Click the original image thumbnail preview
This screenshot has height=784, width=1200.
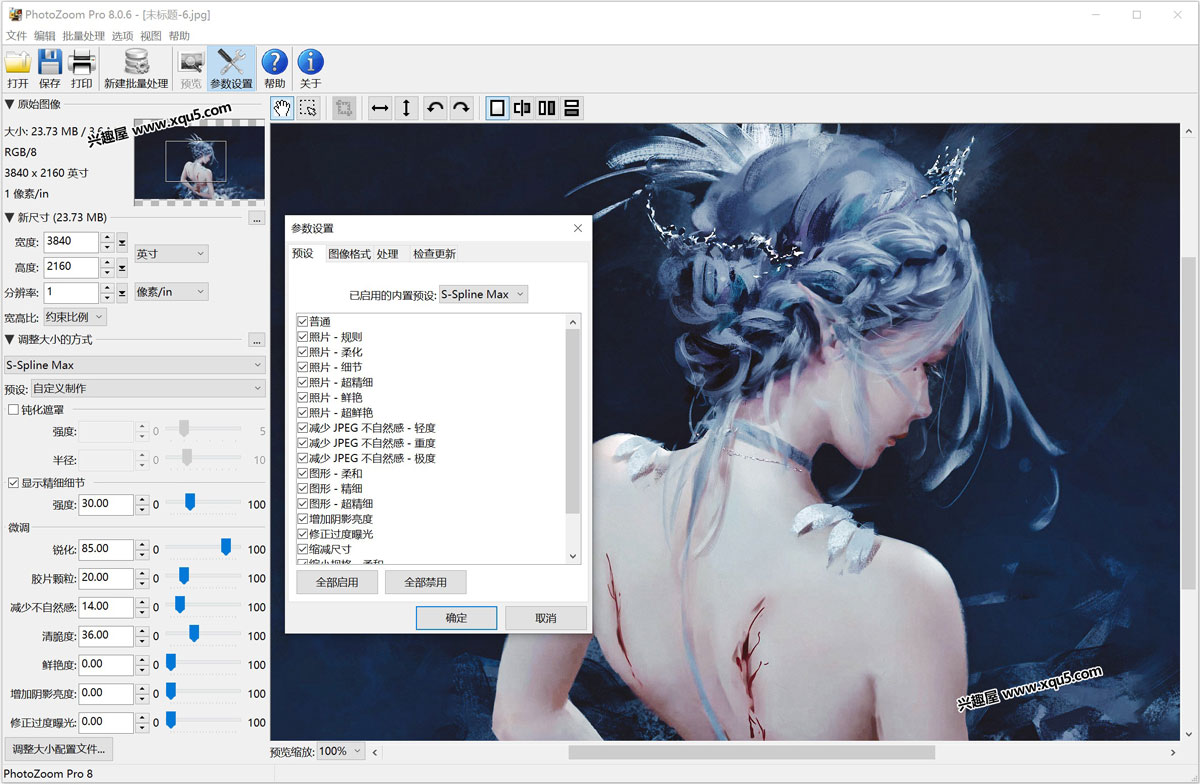pos(200,162)
